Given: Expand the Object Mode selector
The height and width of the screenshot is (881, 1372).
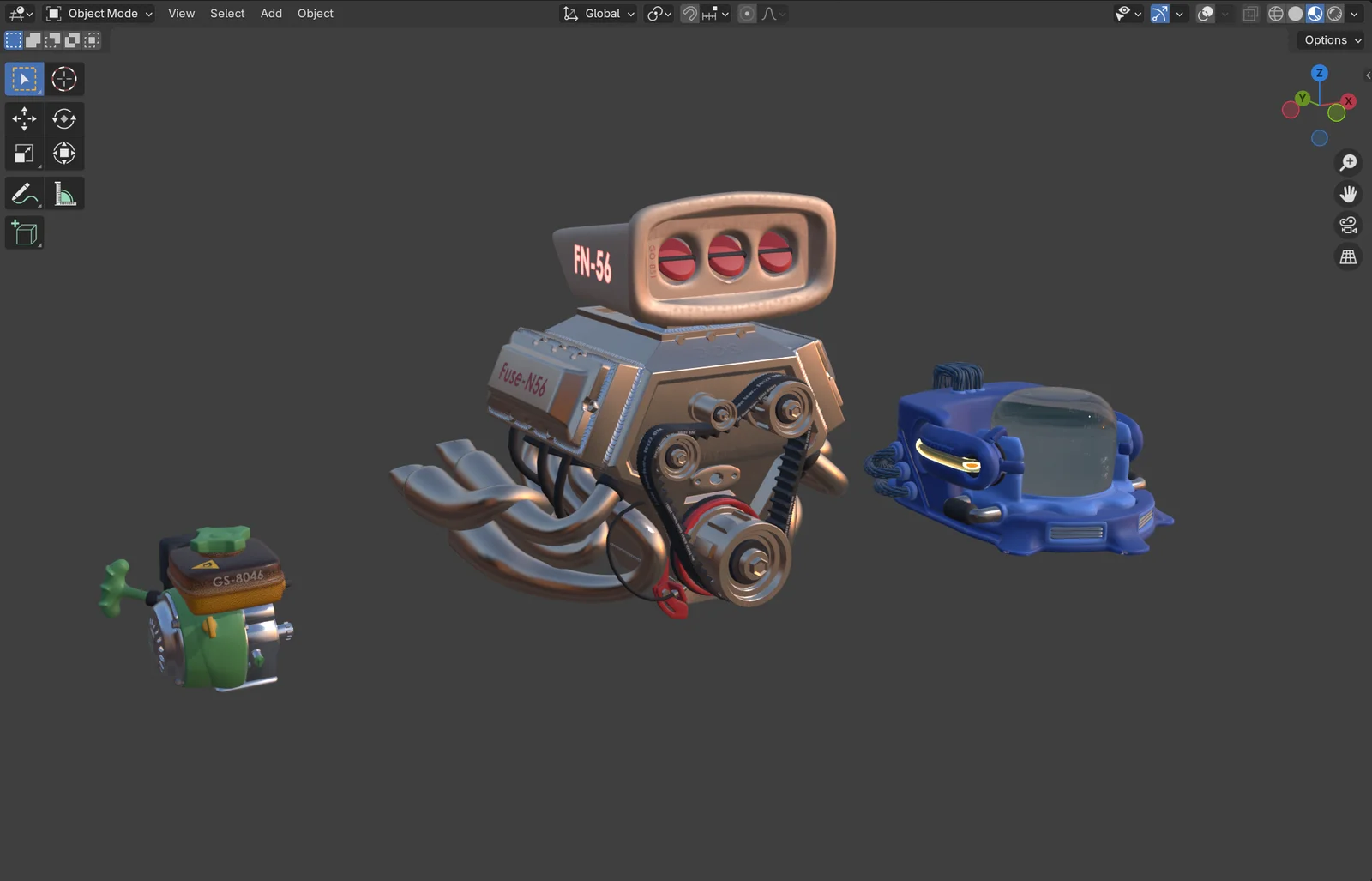Looking at the screenshot, I should click(x=99, y=13).
